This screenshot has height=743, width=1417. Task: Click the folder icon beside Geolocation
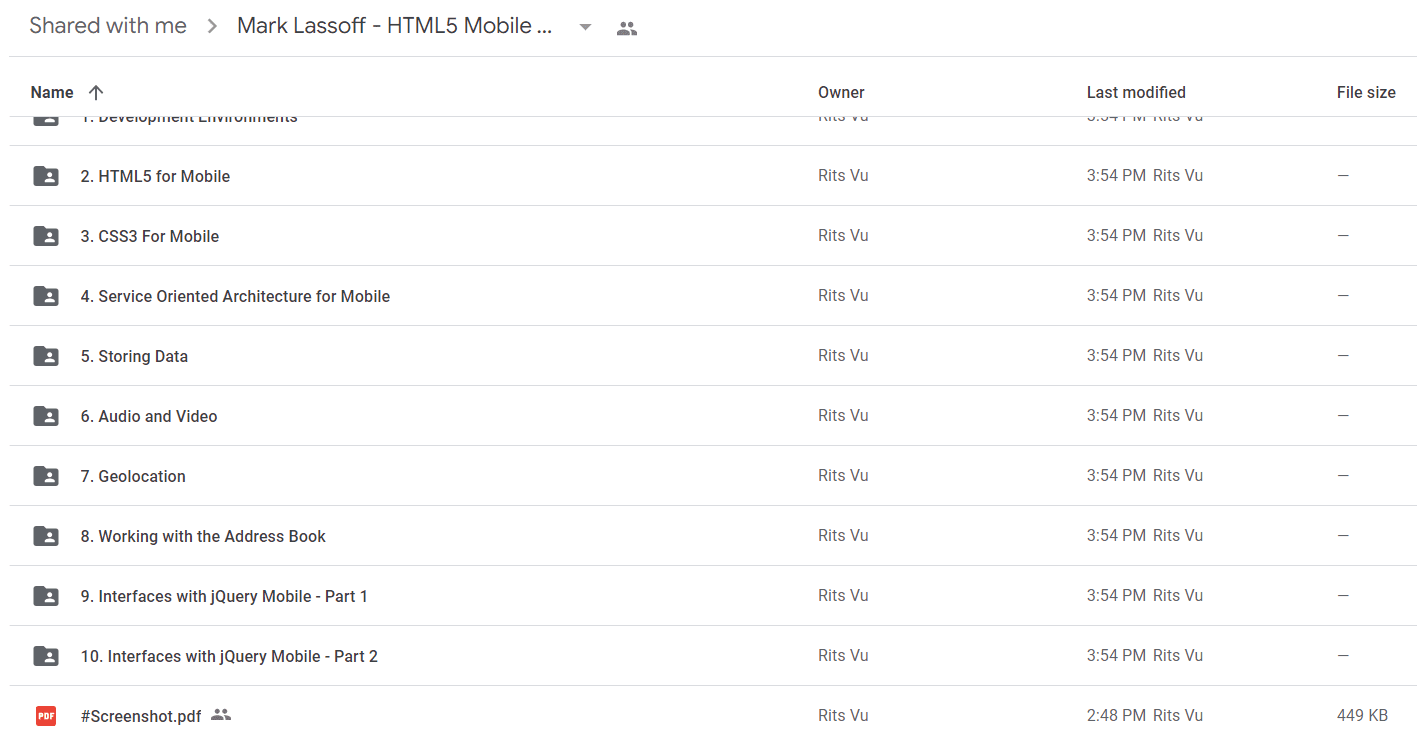46,476
